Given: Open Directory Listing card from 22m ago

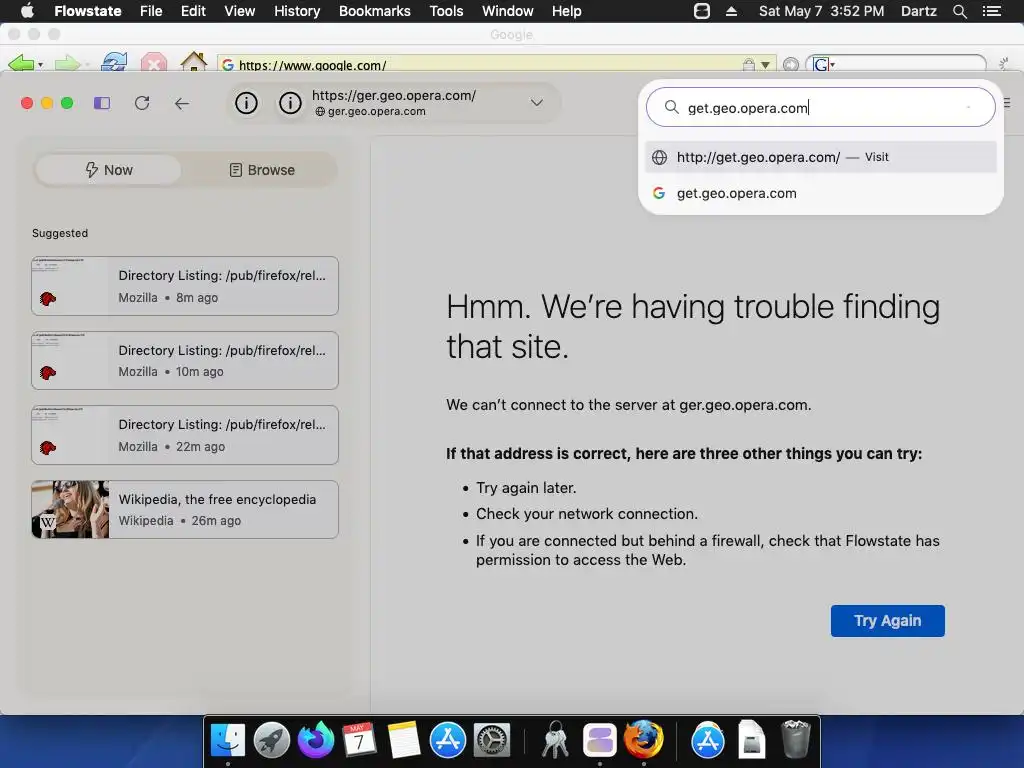Looking at the screenshot, I should click(x=185, y=435).
